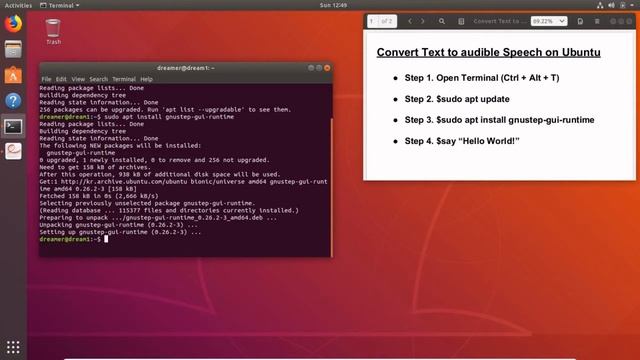The width and height of the screenshot is (640, 360).
Task: Click 'Step 1. Open Terminal (Ctrl + Alt + T)'
Action: tap(482, 78)
